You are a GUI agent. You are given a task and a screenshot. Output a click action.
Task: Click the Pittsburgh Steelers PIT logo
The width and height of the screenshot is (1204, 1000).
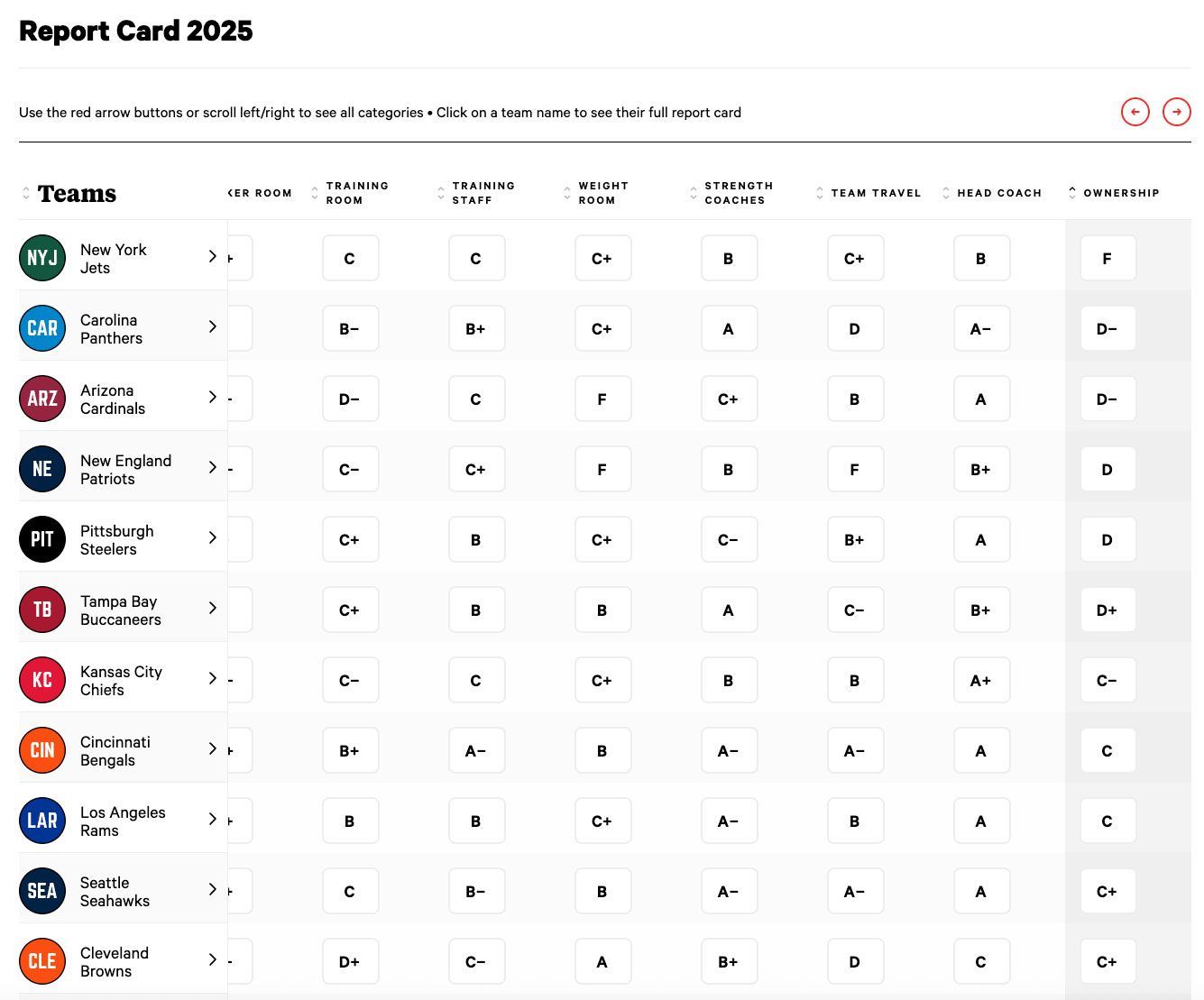tap(42, 539)
